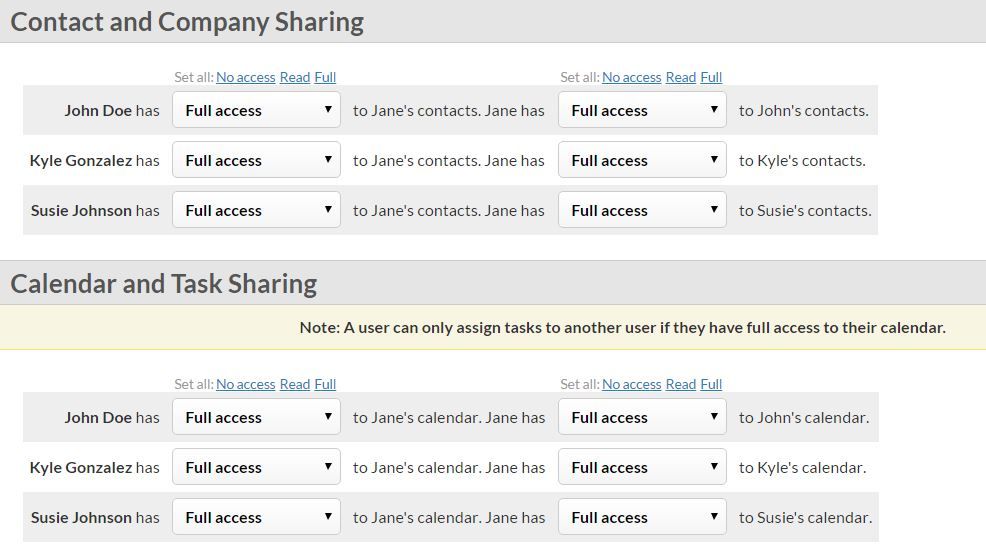
Task: Open John Doe's access dropdown for Jane's contacts
Action: click(257, 110)
